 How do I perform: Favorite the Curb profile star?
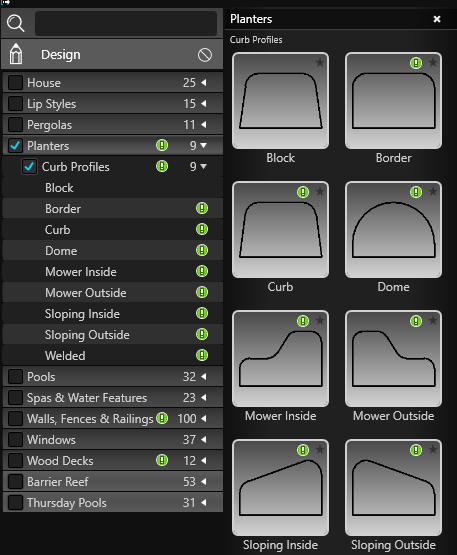point(320,191)
